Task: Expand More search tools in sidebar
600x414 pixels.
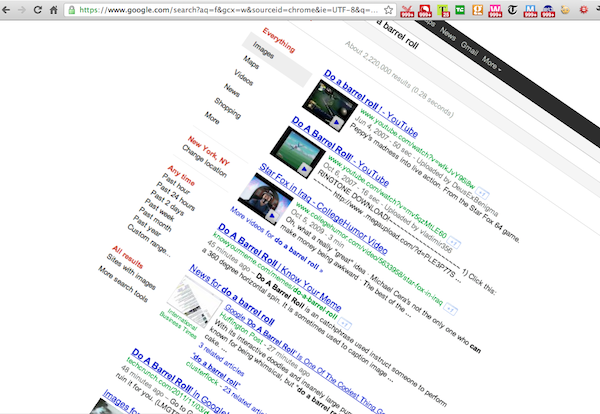Action: click(x=123, y=284)
